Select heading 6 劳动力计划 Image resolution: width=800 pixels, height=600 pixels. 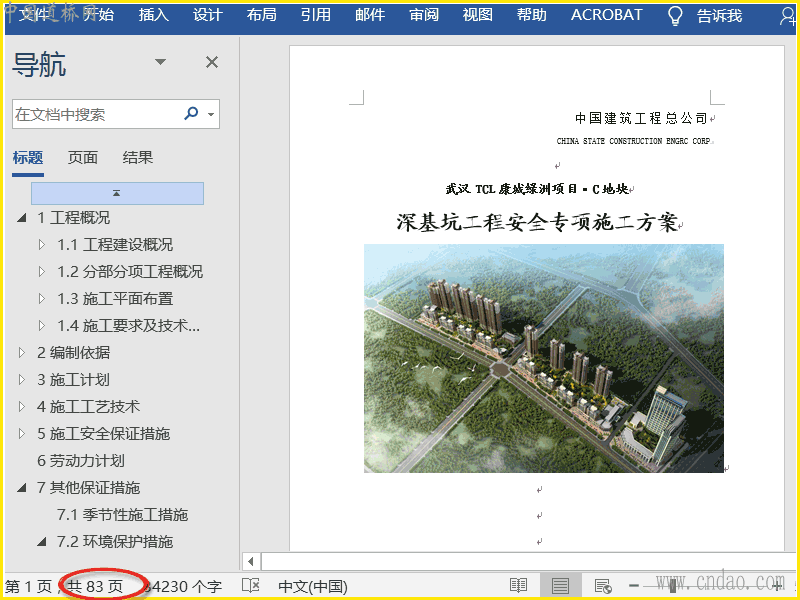click(81, 461)
